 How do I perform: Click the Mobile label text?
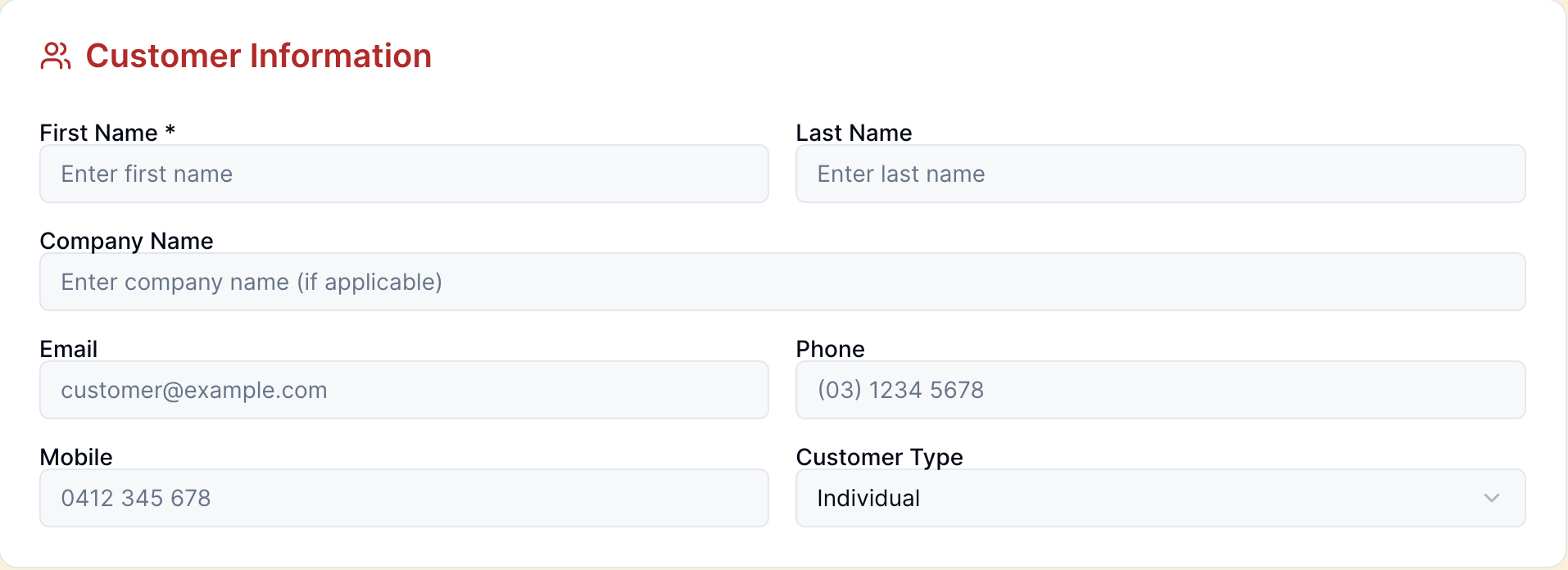[76, 457]
